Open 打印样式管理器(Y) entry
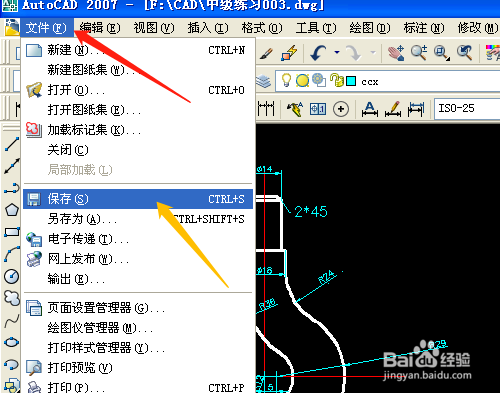This screenshot has width=500, height=393. (138, 348)
